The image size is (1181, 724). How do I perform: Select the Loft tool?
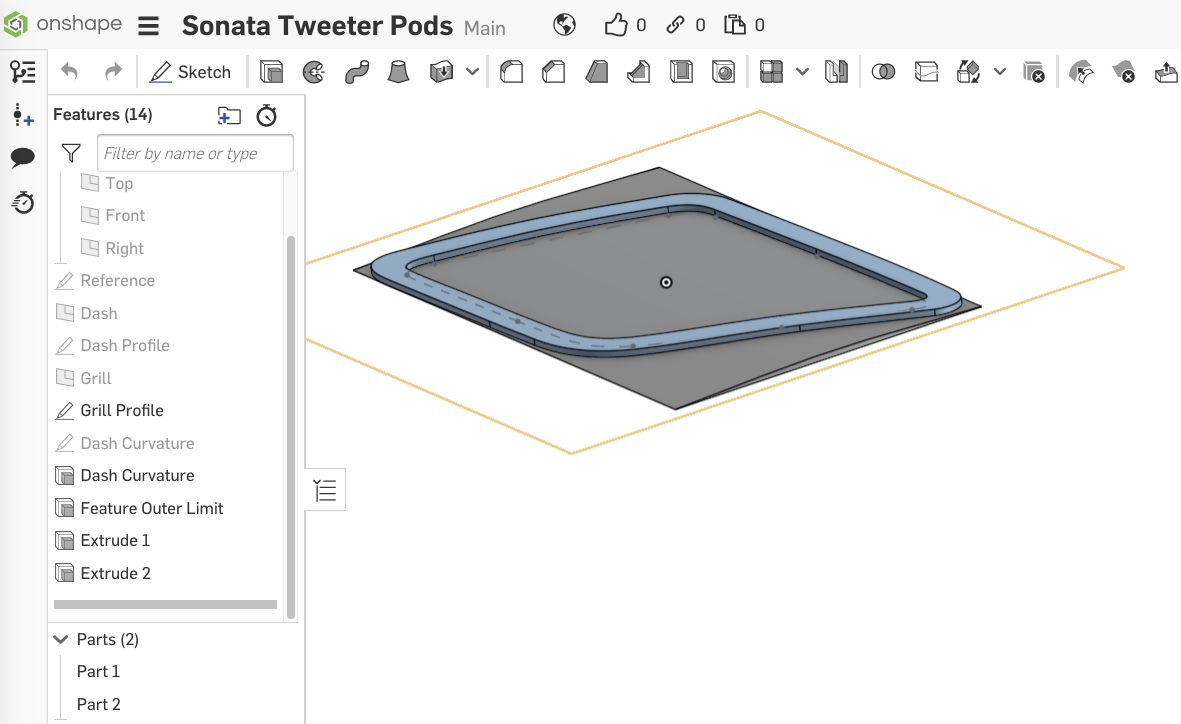[x=398, y=72]
